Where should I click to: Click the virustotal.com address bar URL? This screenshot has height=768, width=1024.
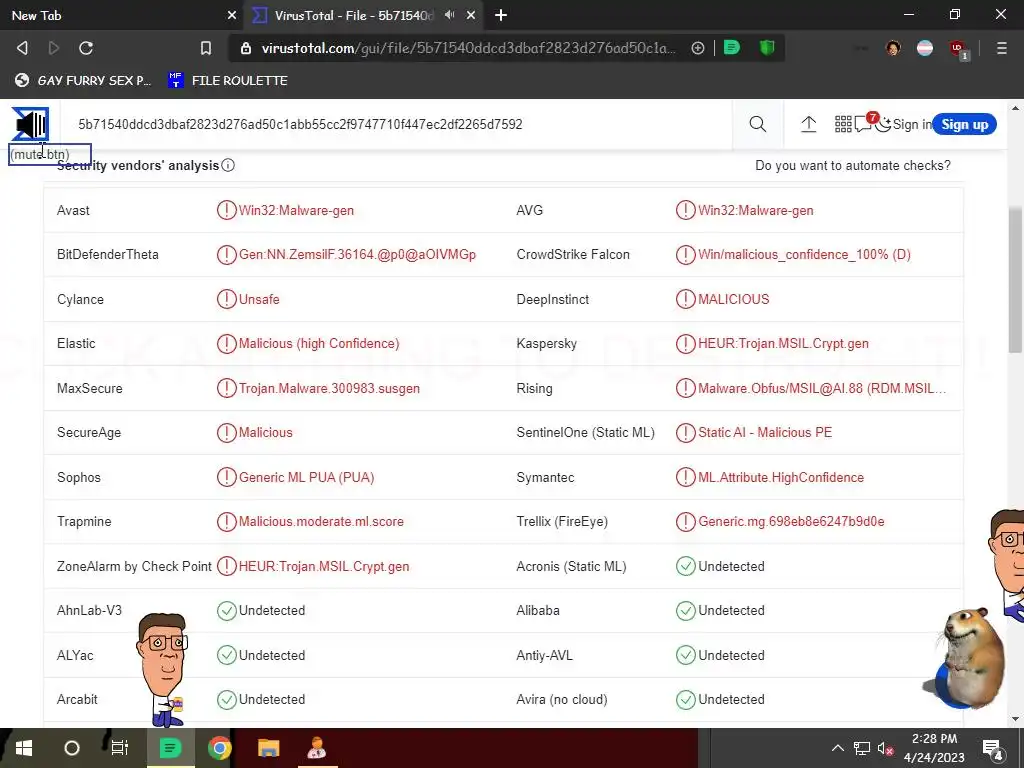[x=468, y=48]
